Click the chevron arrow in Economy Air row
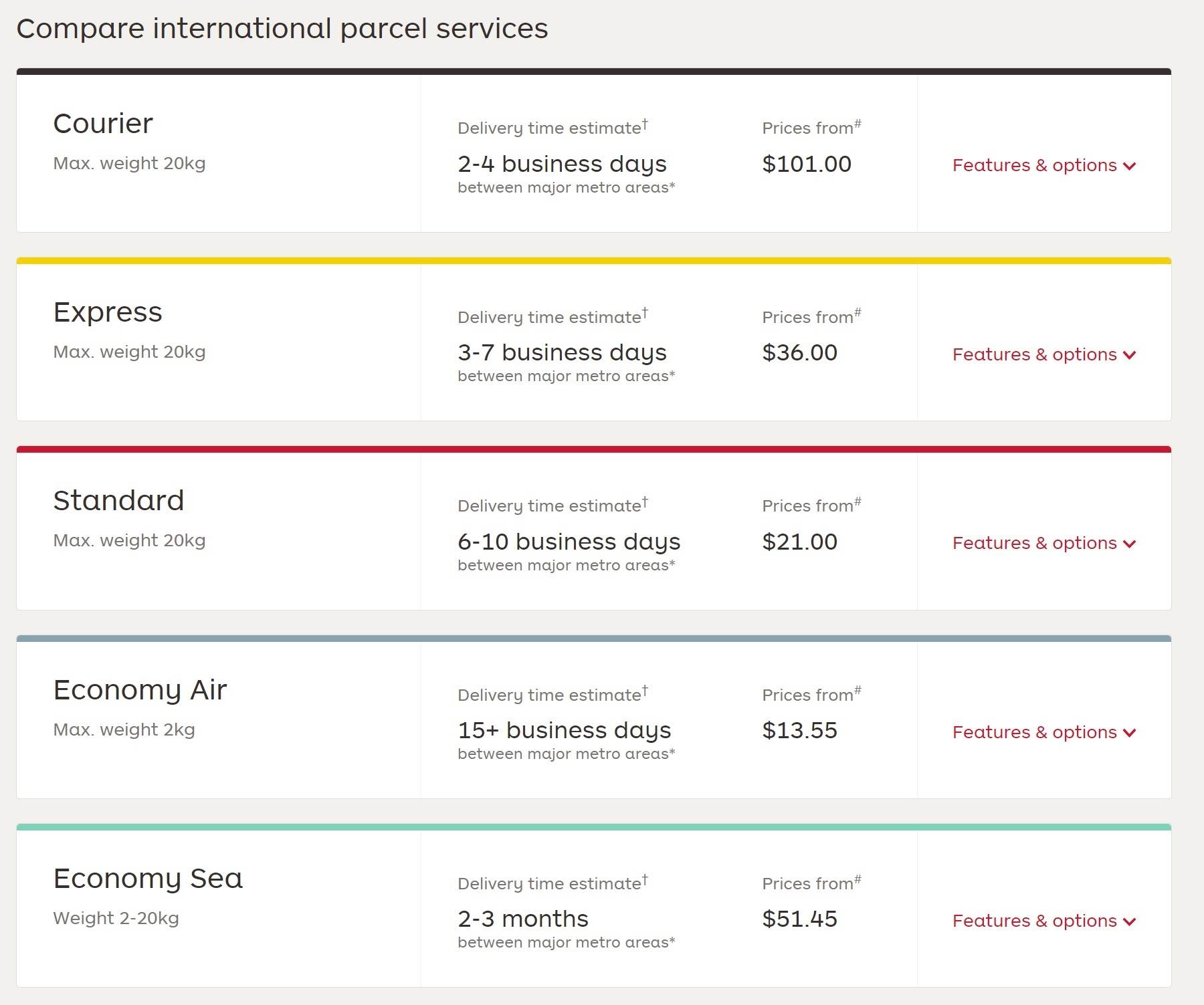Image resolution: width=1204 pixels, height=1005 pixels. coord(1130,733)
